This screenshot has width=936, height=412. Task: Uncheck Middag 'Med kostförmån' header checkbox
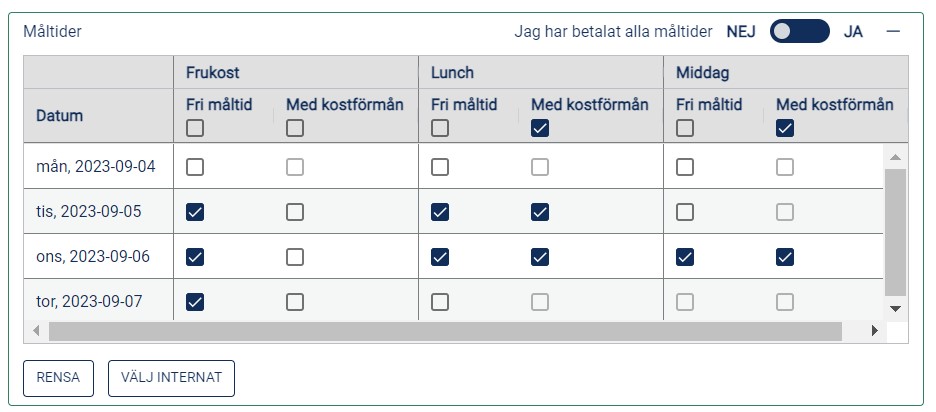[x=785, y=128]
